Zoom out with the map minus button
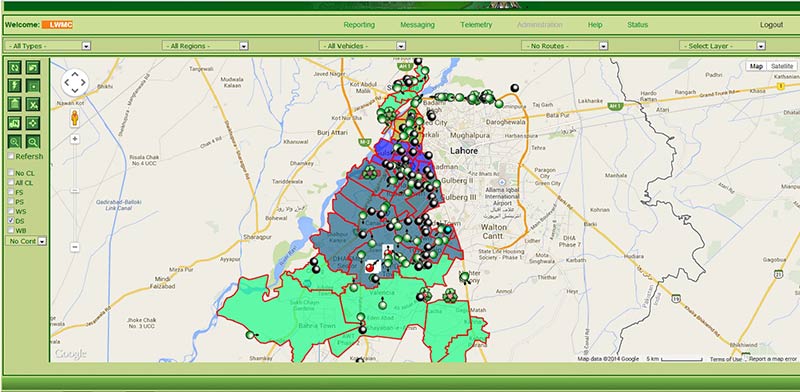Viewport: 800px width, 392px height. click(x=75, y=247)
